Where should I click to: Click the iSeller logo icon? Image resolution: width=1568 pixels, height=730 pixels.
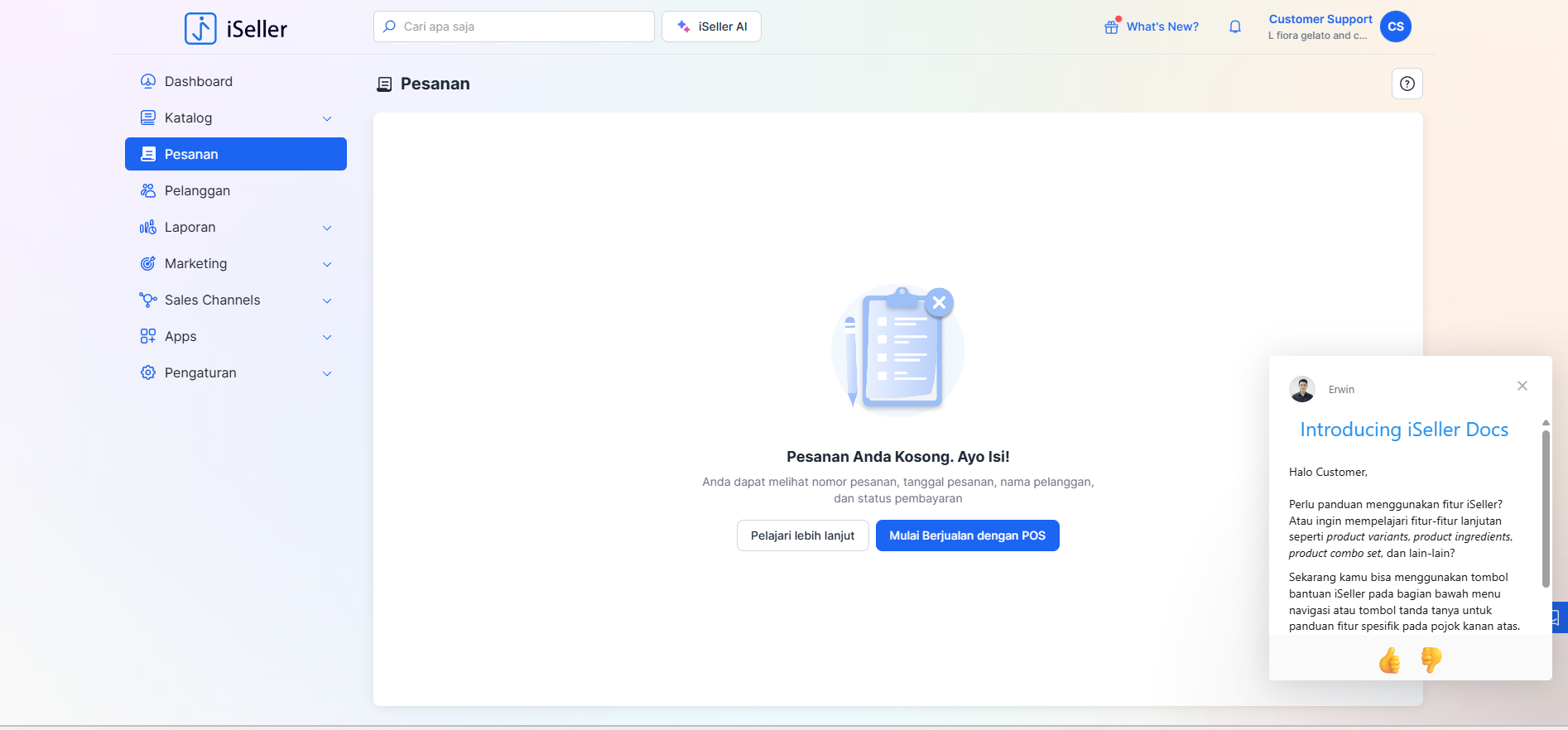click(200, 28)
